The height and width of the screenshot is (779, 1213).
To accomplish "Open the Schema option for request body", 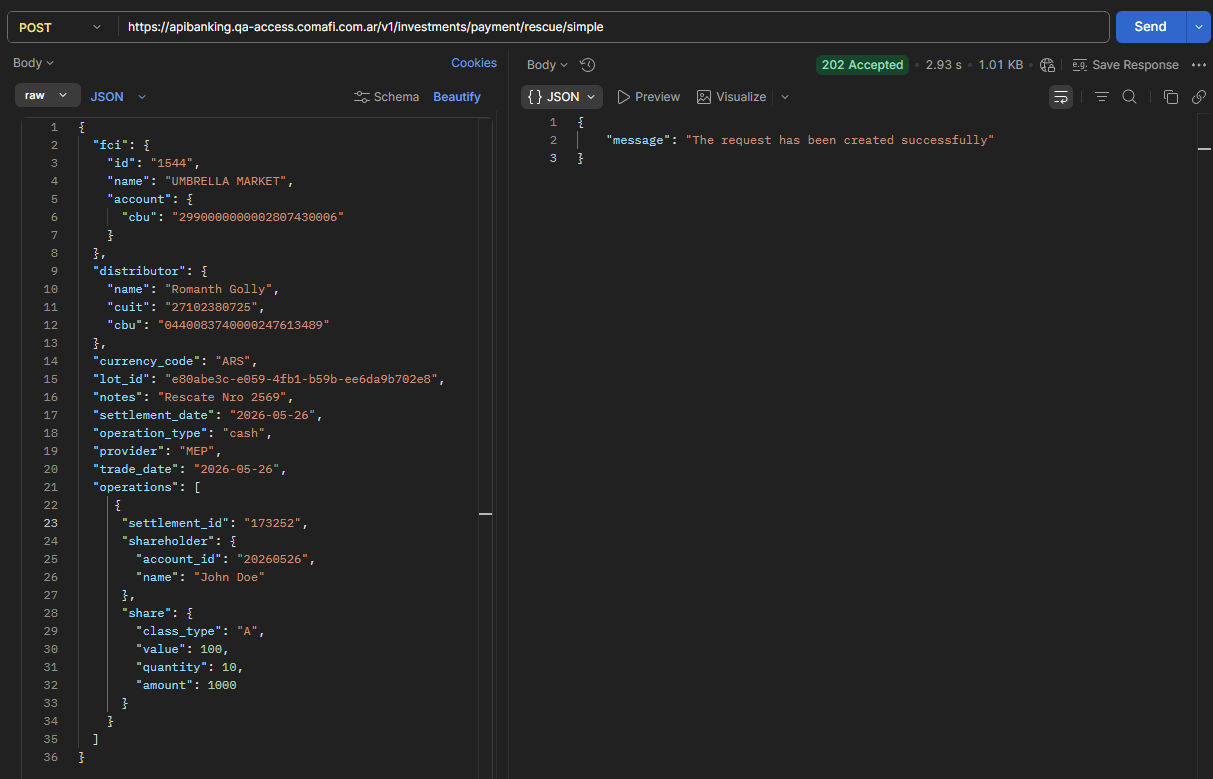I will coord(387,97).
